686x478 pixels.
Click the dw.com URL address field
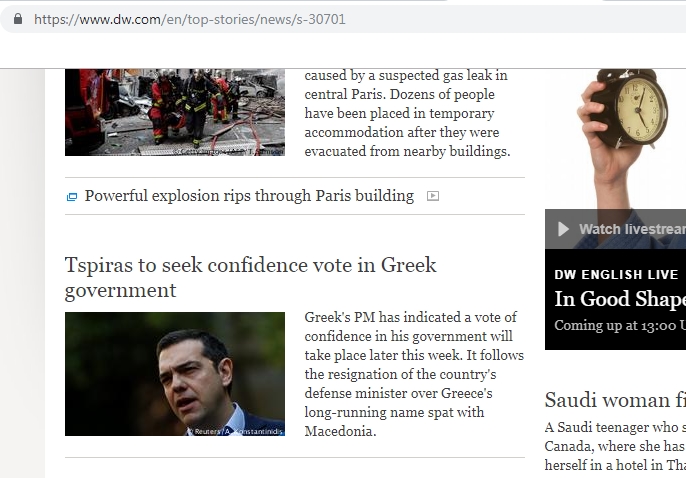point(190,19)
